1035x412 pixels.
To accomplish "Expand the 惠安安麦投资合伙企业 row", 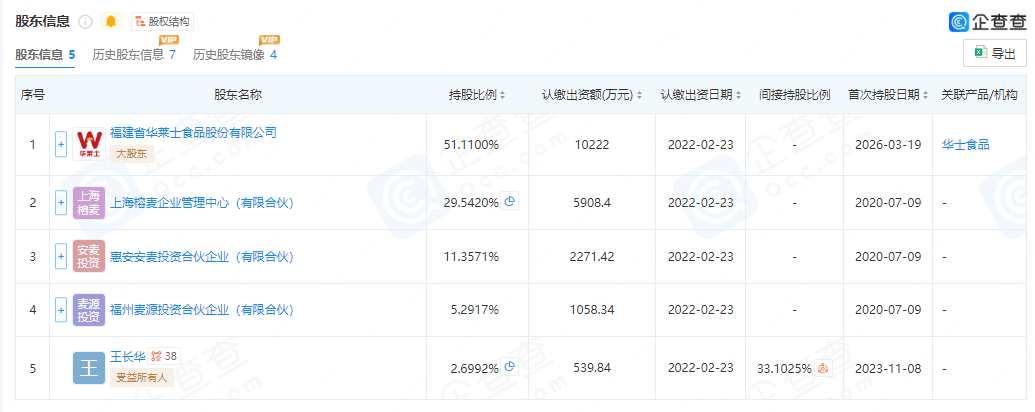I will [61, 257].
